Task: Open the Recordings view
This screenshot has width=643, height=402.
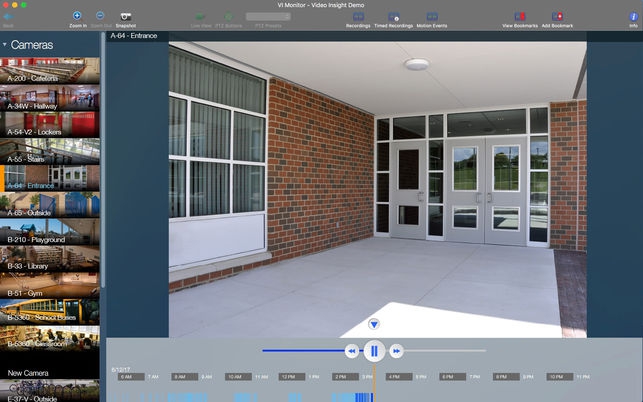Action: [x=358, y=16]
